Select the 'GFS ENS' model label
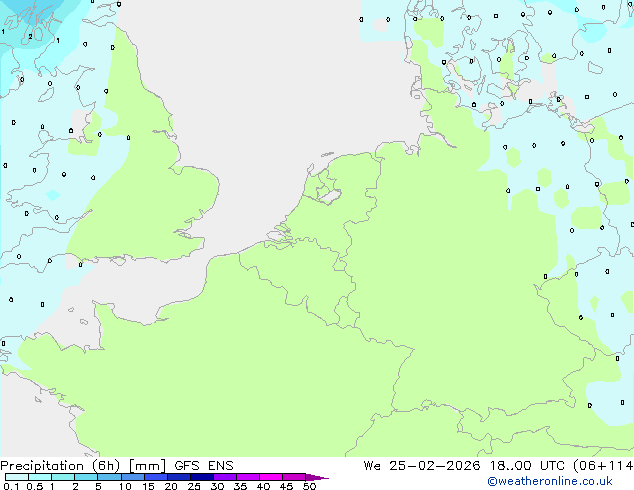The image size is (634, 490). click(x=204, y=466)
